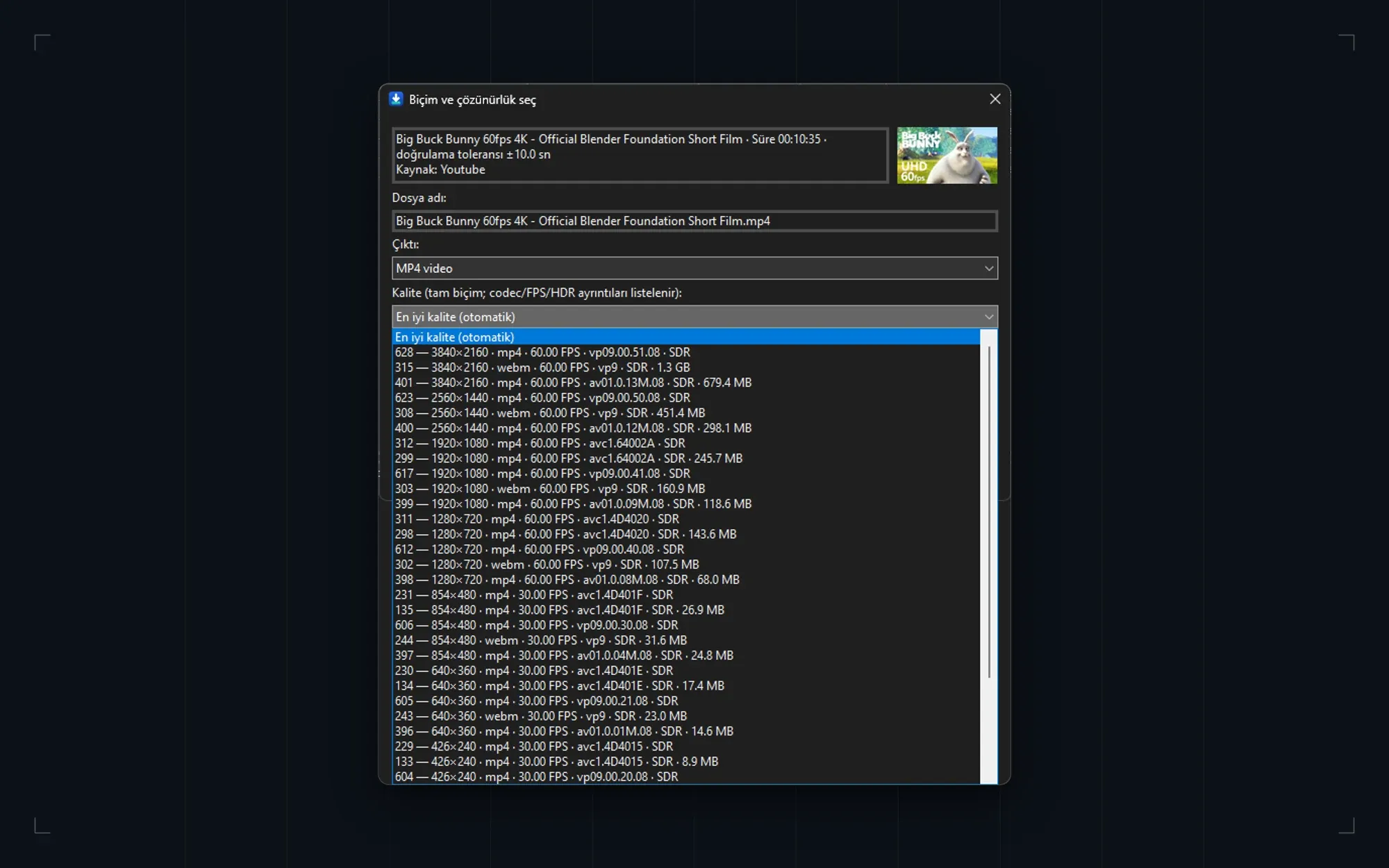This screenshot has width=1389, height=868.
Task: Select format 617 1920×1080 vp09.00.41.08
Action: click(686, 474)
